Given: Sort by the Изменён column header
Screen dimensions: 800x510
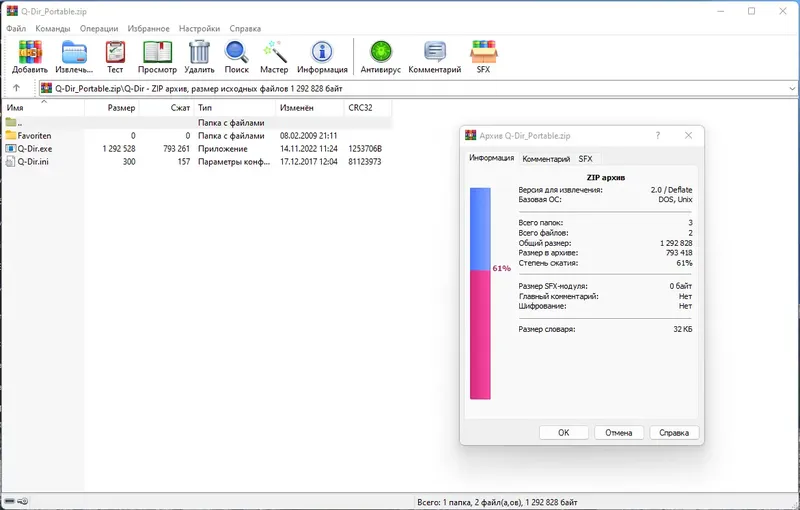Looking at the screenshot, I should 310,108.
